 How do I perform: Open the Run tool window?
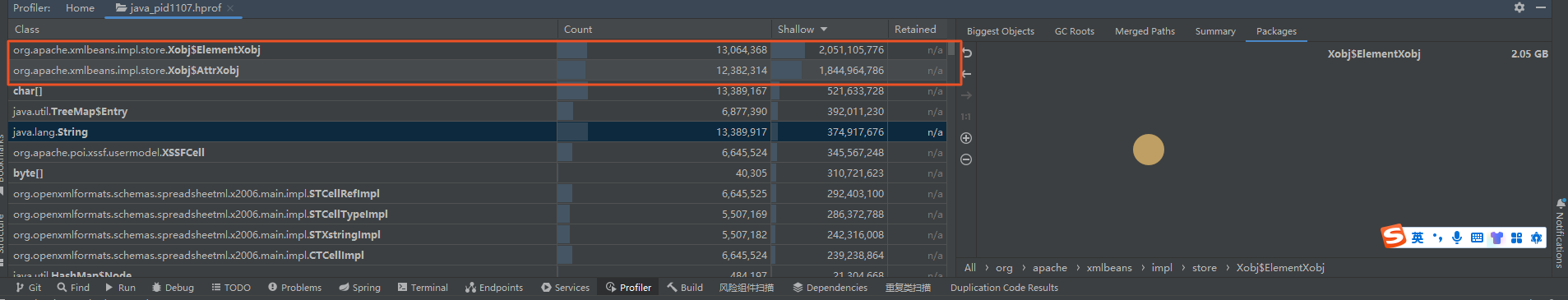(x=120, y=288)
